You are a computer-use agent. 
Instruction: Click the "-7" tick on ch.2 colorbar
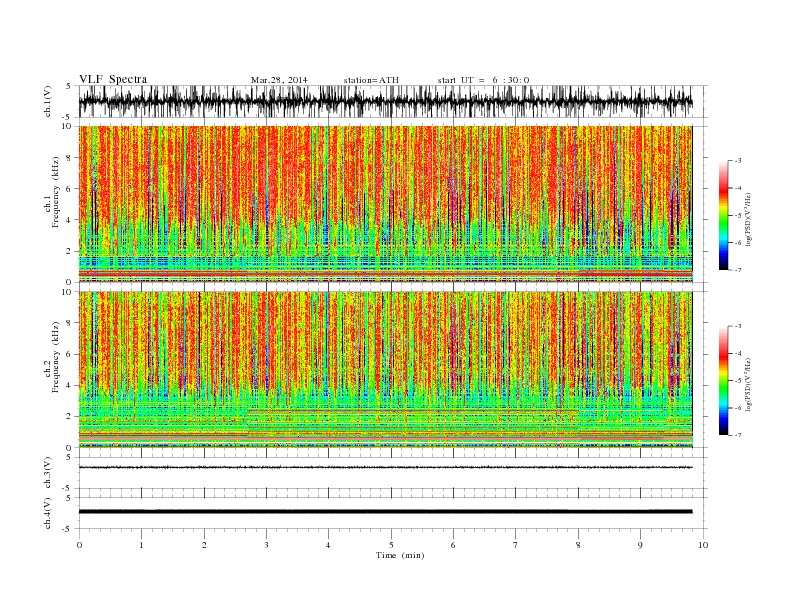pyautogui.click(x=738, y=435)
